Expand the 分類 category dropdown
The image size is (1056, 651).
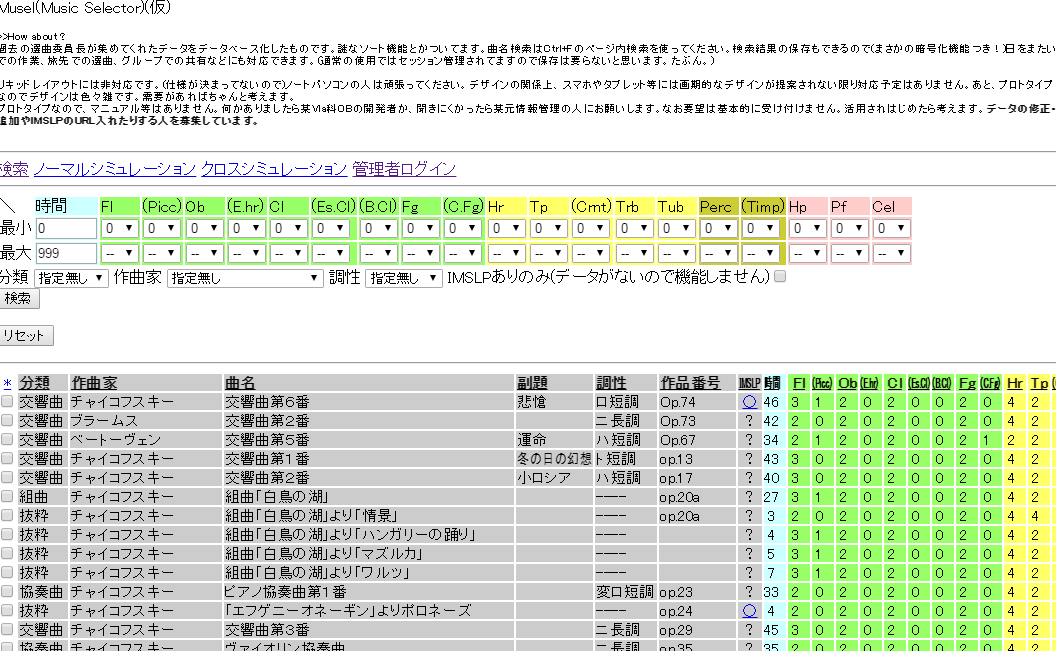coord(71,278)
